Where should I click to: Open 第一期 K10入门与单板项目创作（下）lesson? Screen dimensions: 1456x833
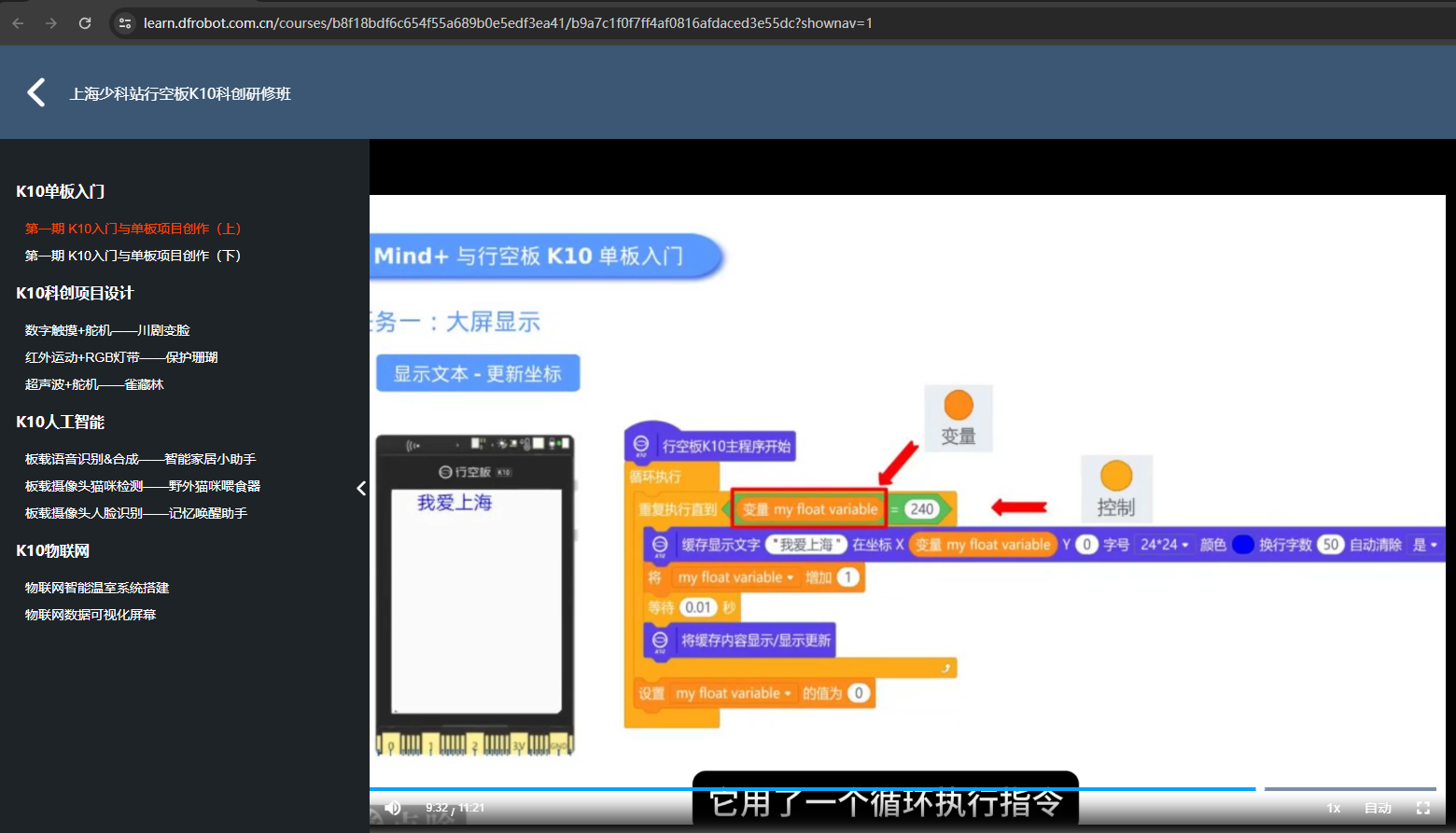tap(133, 256)
